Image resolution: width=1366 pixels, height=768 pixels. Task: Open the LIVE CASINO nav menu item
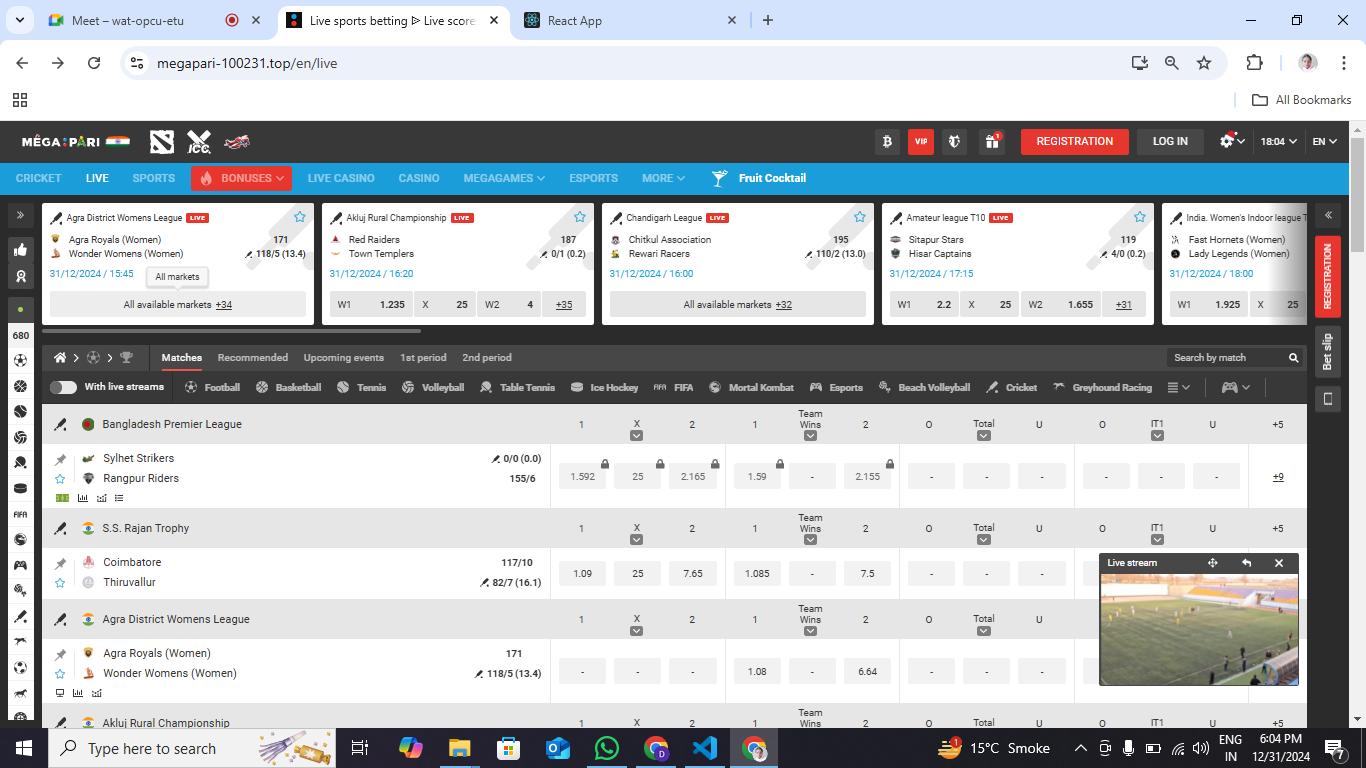(341, 178)
